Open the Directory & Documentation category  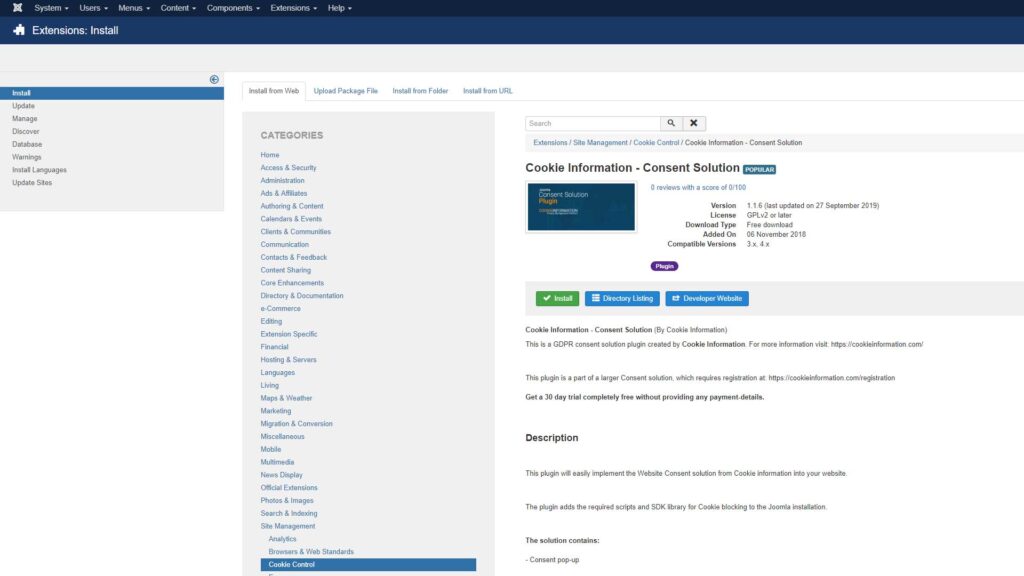tap(302, 296)
